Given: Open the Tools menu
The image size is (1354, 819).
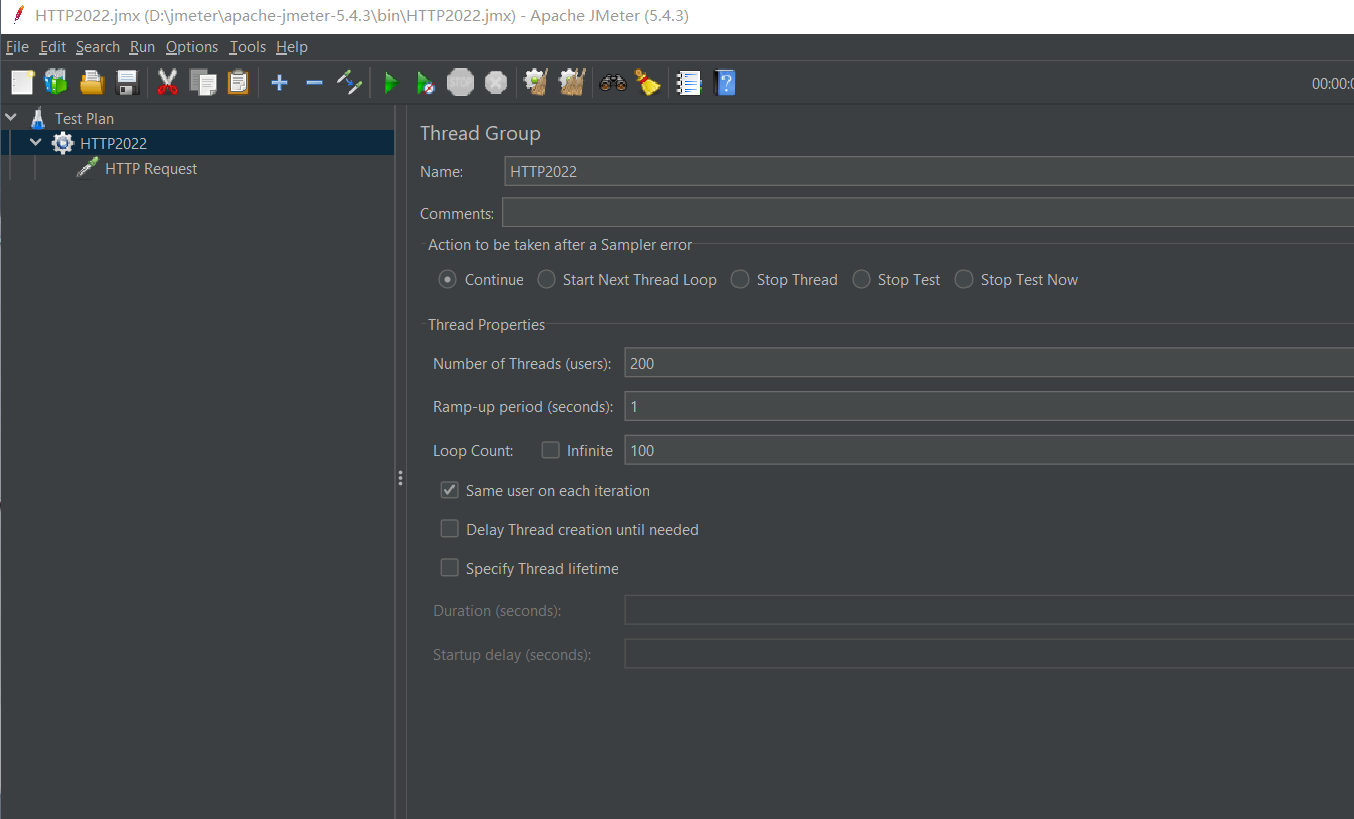Looking at the screenshot, I should [248, 47].
